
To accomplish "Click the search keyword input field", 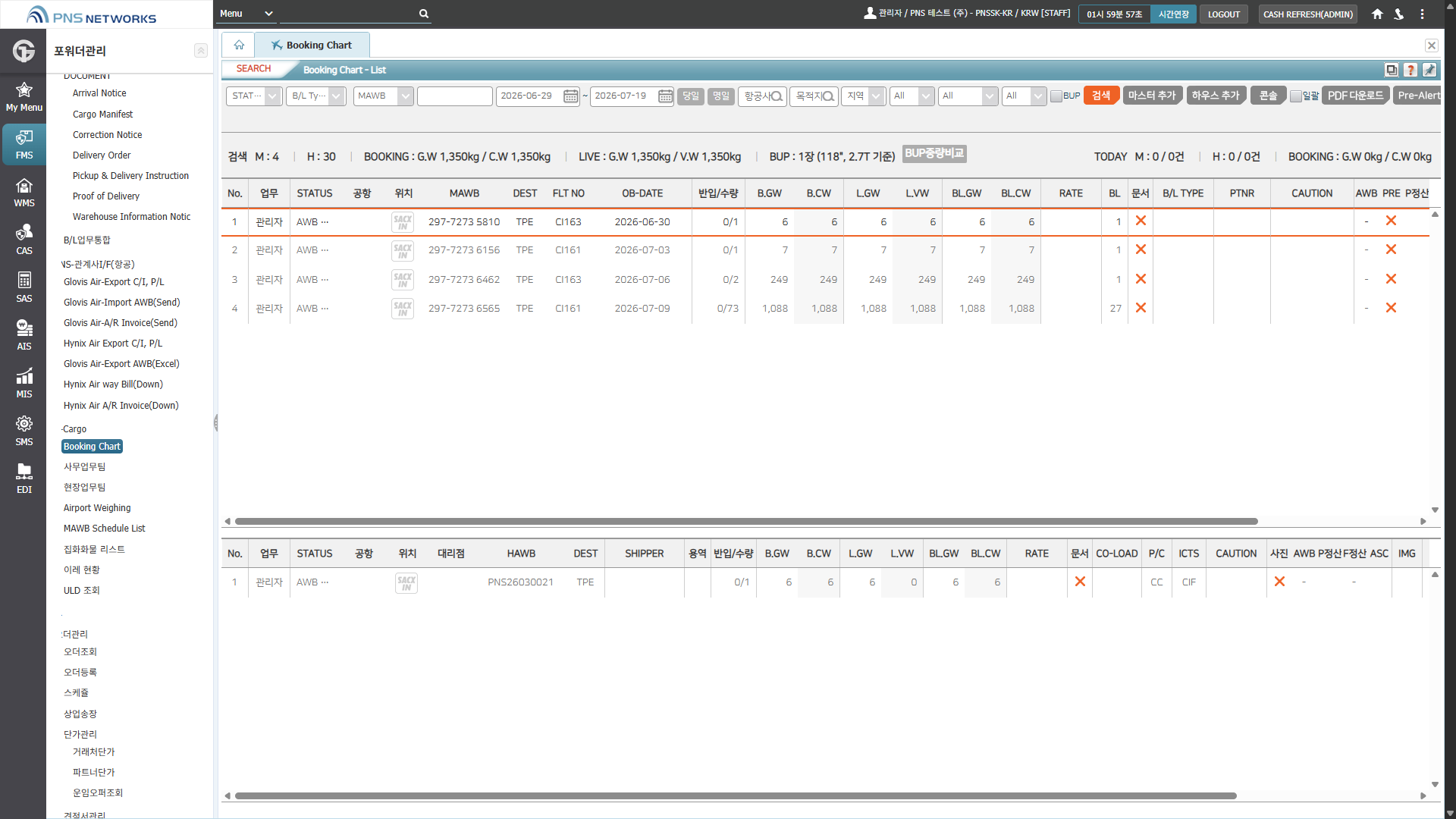I will click(x=455, y=96).
